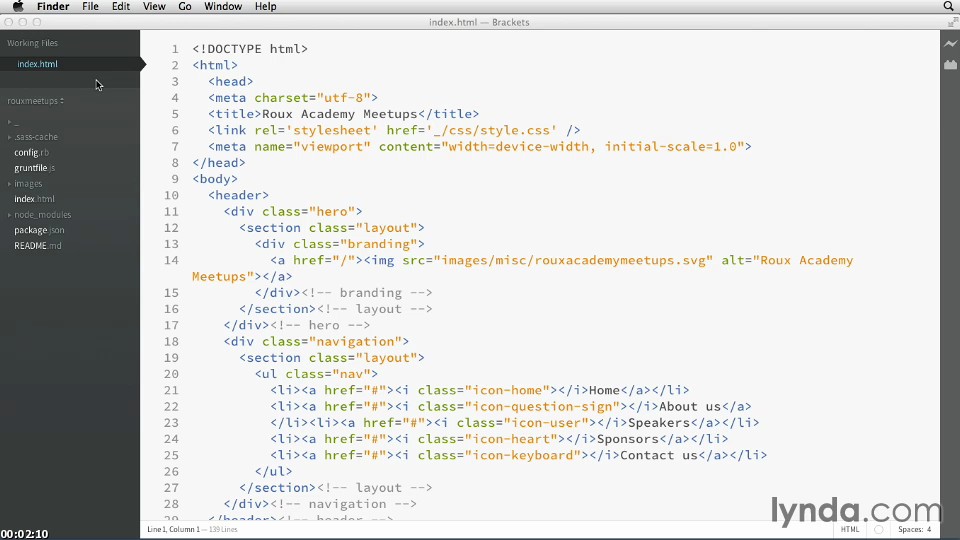The height and width of the screenshot is (540, 960).
Task: Open README.md in the sidebar
Action: pyautogui.click(x=37, y=246)
